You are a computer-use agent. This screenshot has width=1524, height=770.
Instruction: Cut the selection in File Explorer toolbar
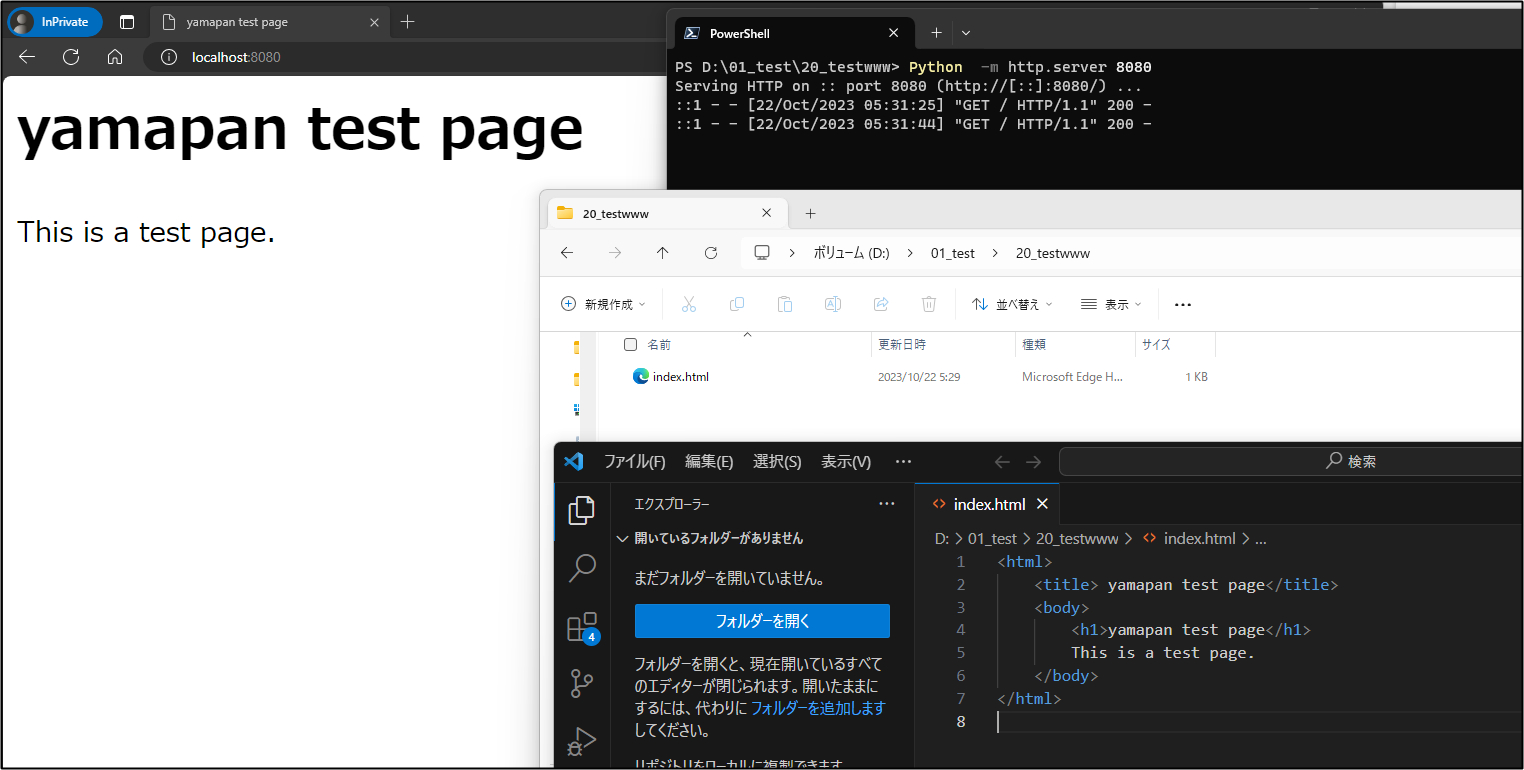tap(688, 304)
